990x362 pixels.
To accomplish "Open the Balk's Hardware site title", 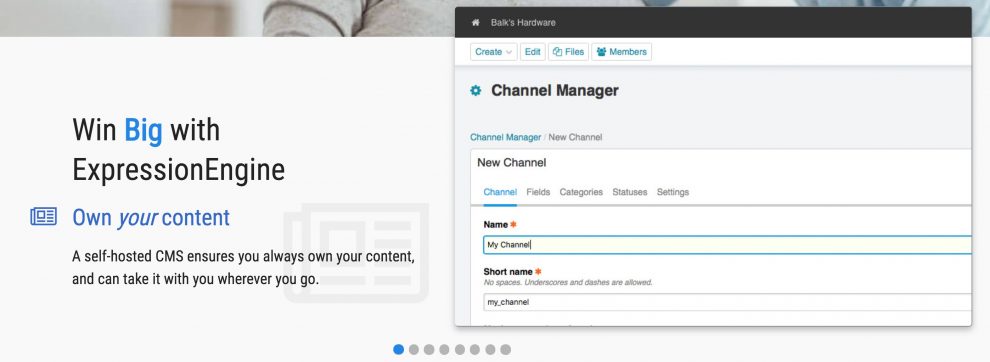I will [x=523, y=23].
